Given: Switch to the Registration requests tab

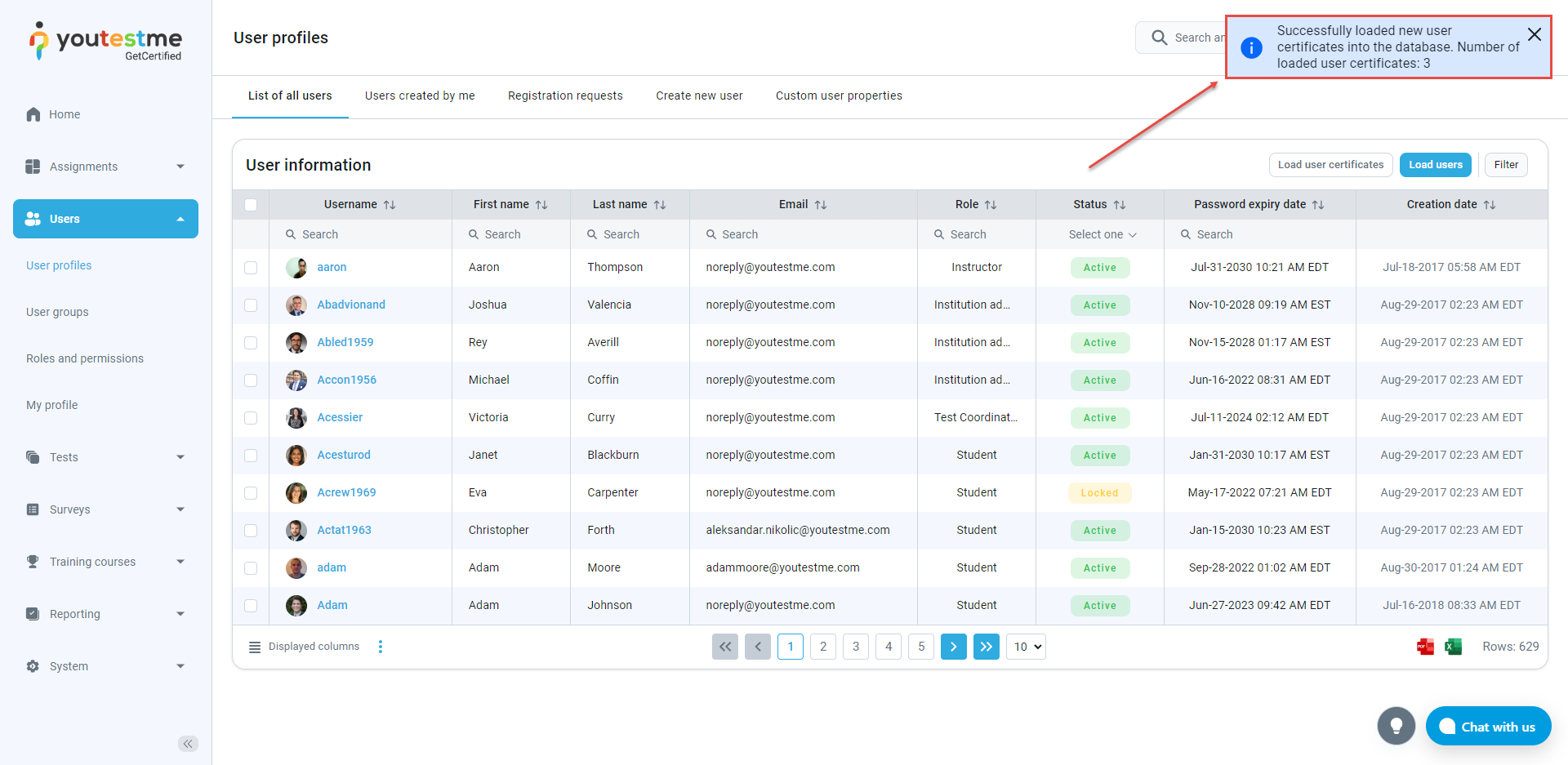Looking at the screenshot, I should click(565, 96).
